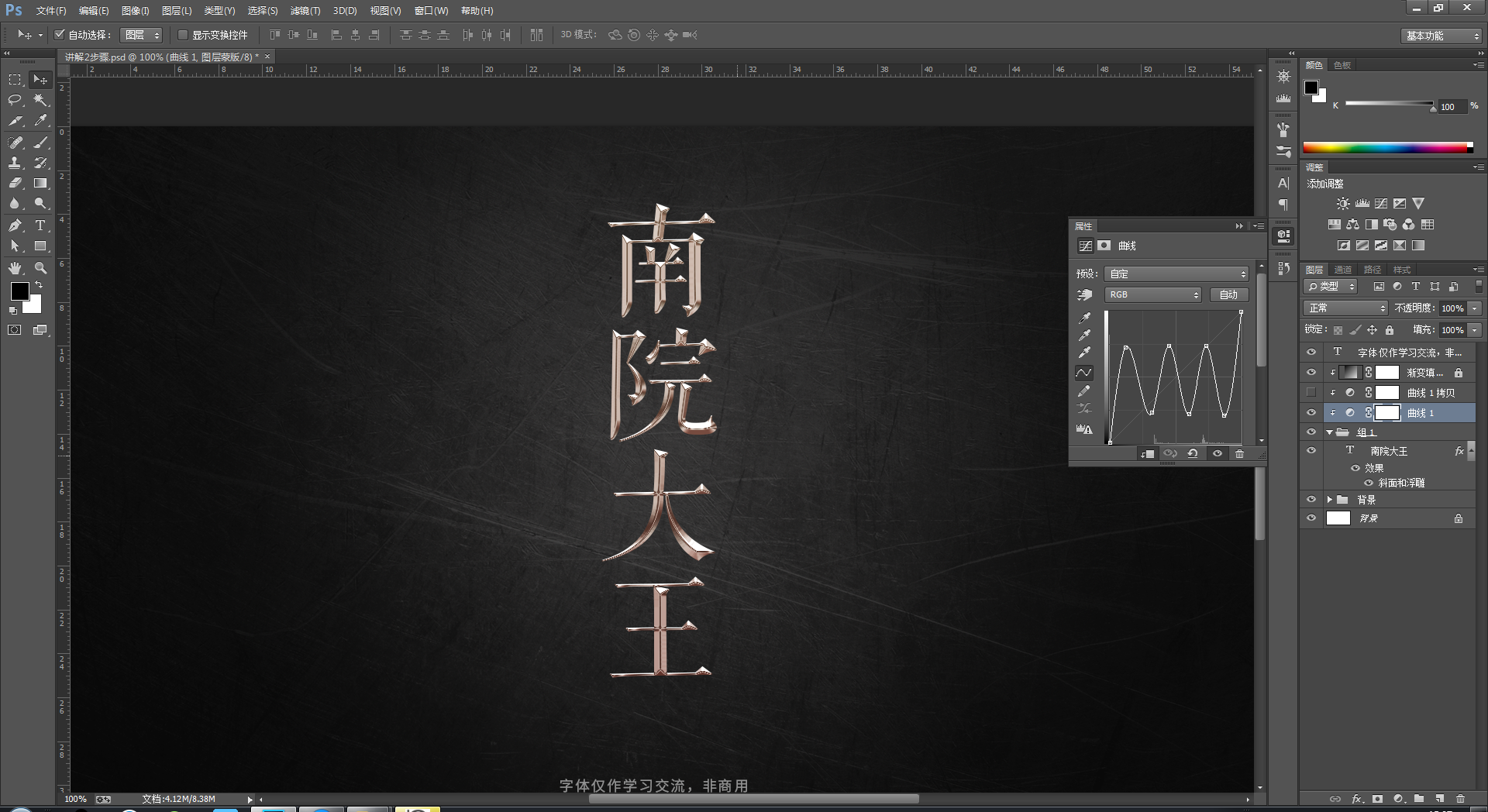Screen dimensions: 1488x812
Task: Select the Spot Healing Brush tool
Action: 15,142
